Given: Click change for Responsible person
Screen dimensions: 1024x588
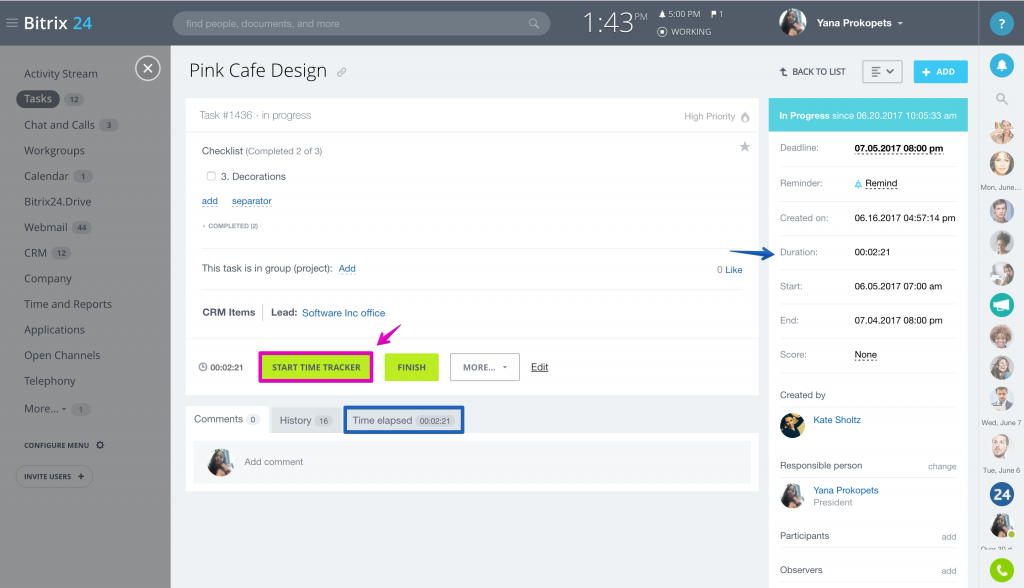Looking at the screenshot, I should (x=942, y=466).
